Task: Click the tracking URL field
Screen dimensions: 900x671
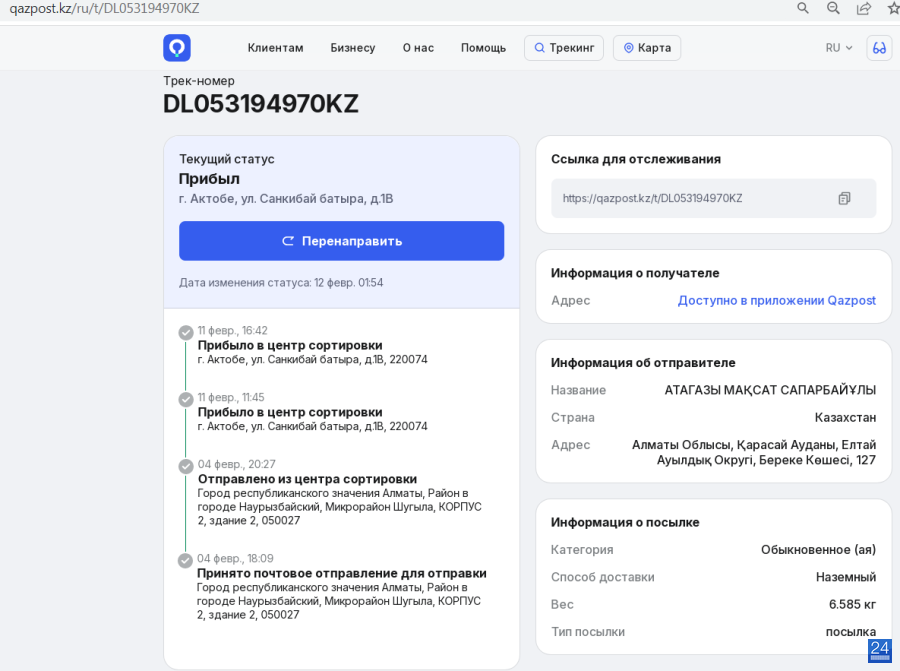Action: pyautogui.click(x=713, y=199)
